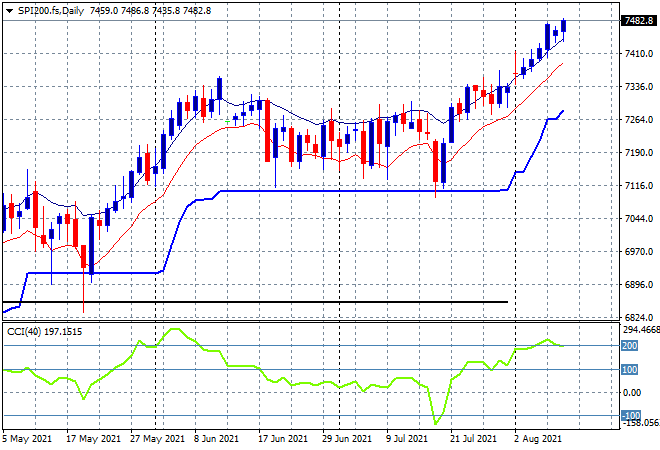Click the 7116.0 price axis label
The image size is (660, 450).
639,186
